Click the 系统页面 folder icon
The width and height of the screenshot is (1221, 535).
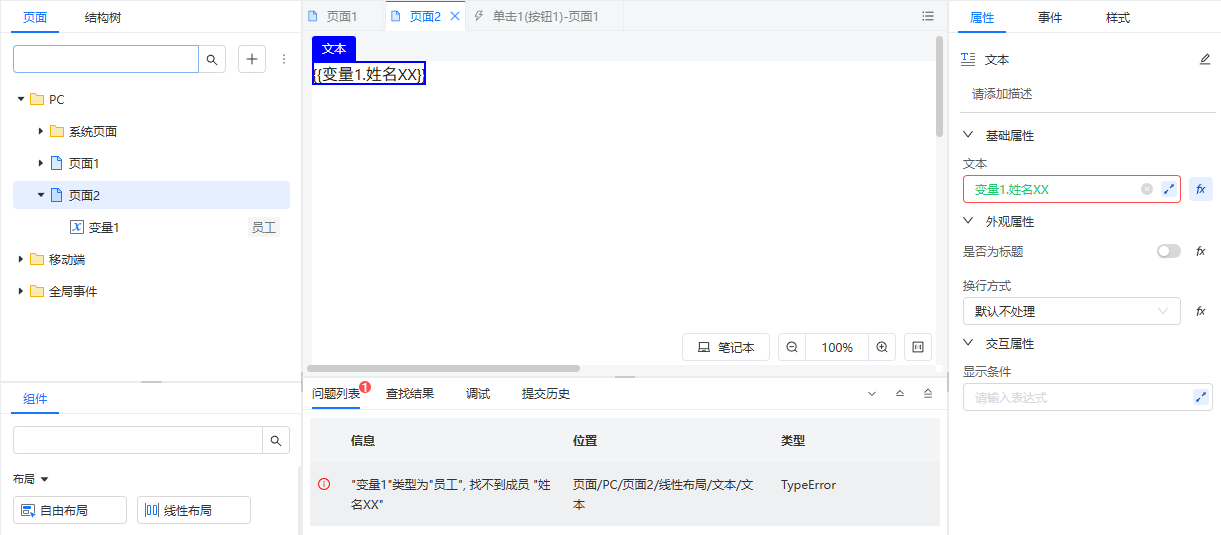[56, 131]
